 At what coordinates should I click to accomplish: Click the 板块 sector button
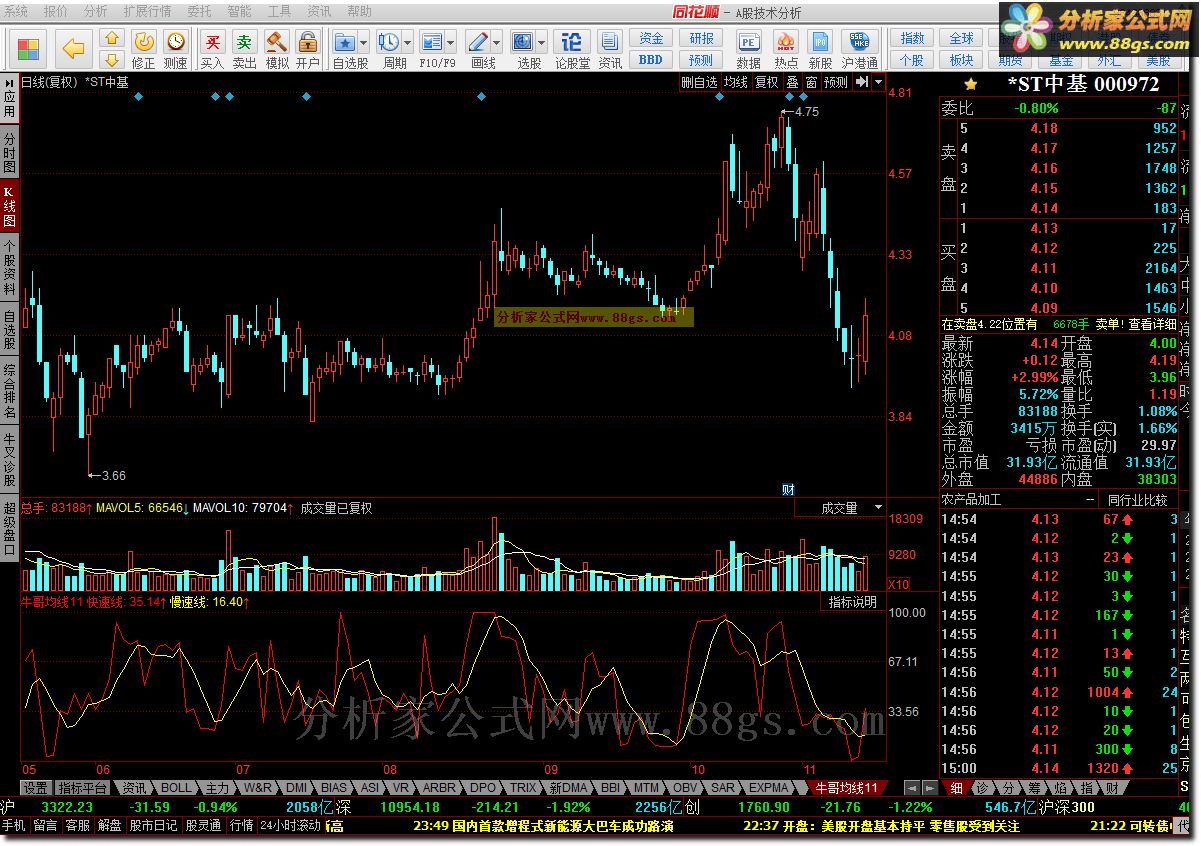[x=961, y=60]
